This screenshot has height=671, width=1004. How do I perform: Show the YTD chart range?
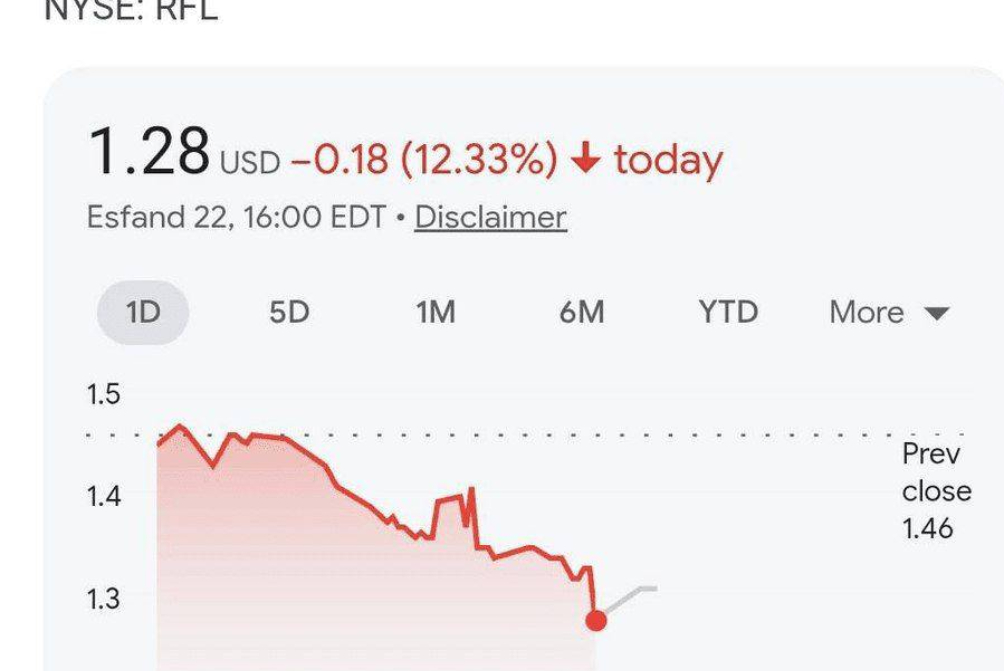tap(728, 313)
